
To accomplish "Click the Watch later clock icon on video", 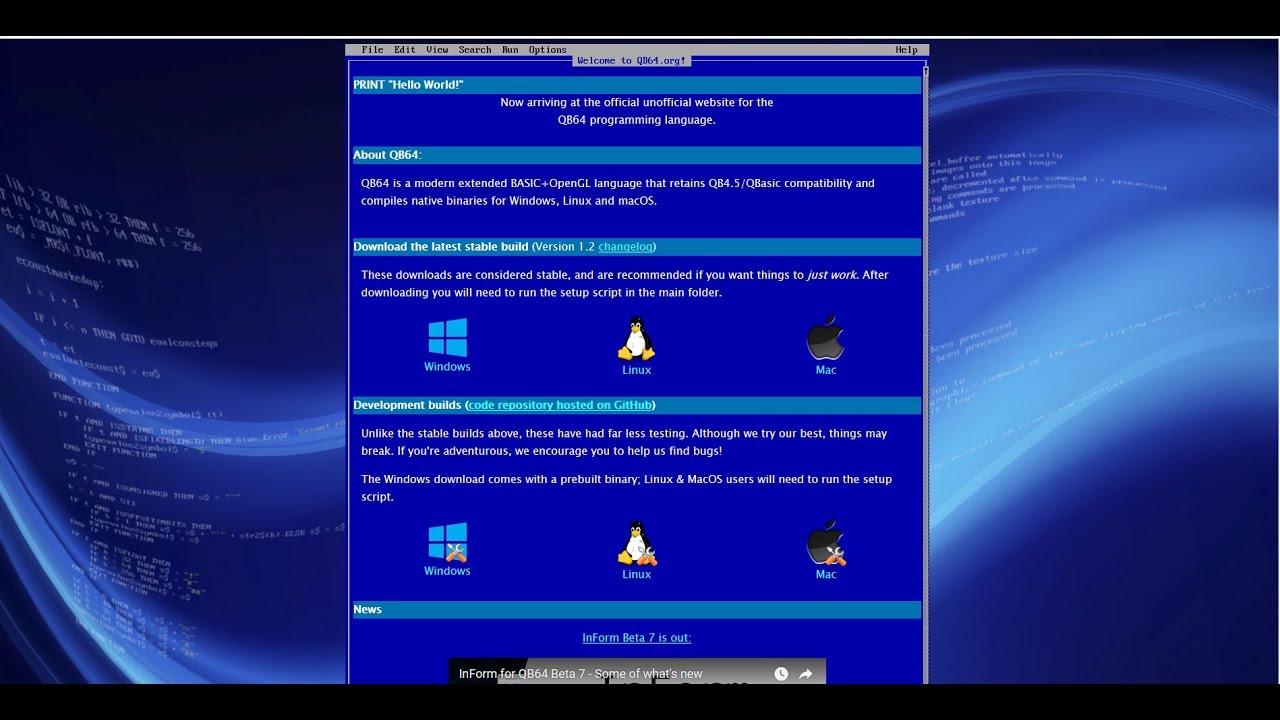I will [x=781, y=674].
